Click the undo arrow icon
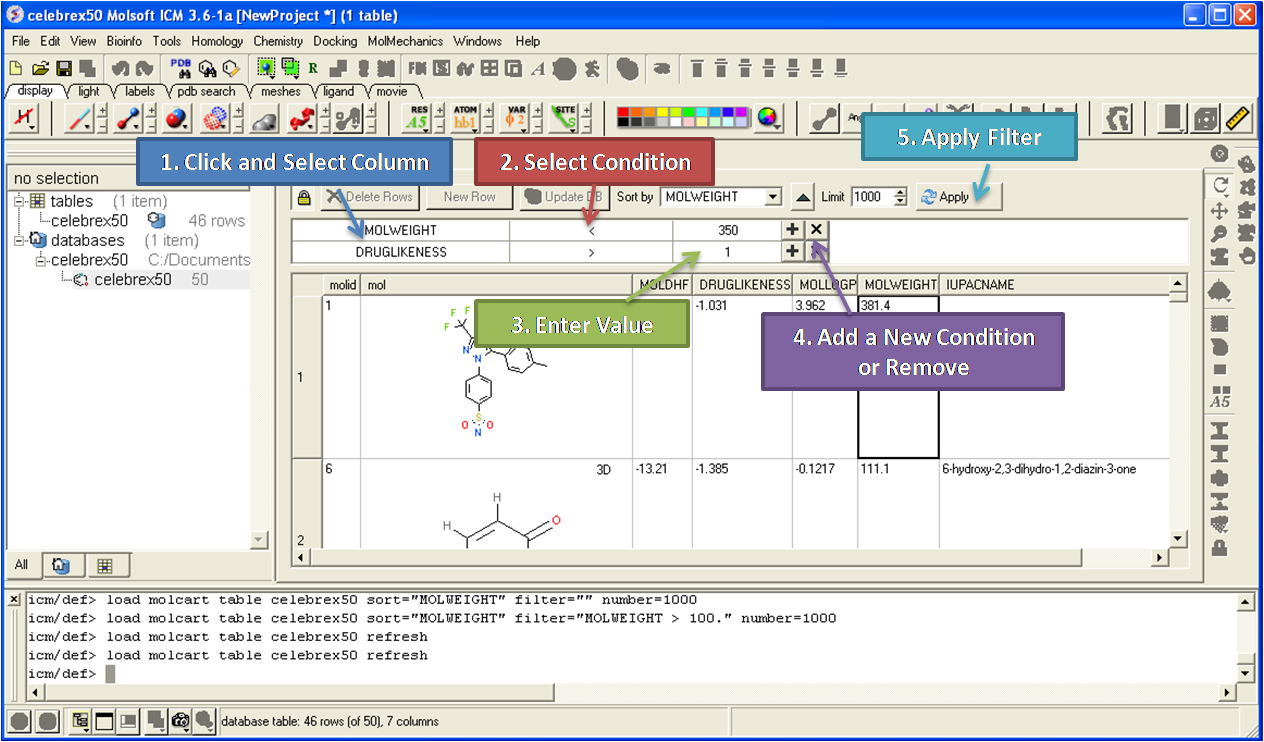Viewport: 1264px width, 742px height. click(120, 69)
